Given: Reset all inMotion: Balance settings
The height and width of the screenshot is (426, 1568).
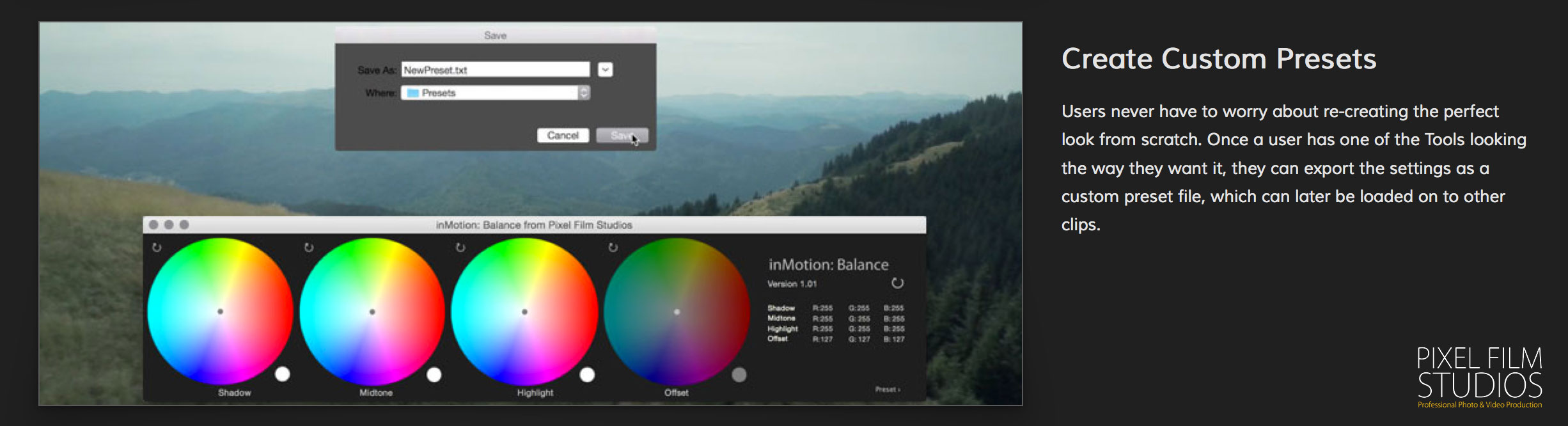Looking at the screenshot, I should click(897, 283).
